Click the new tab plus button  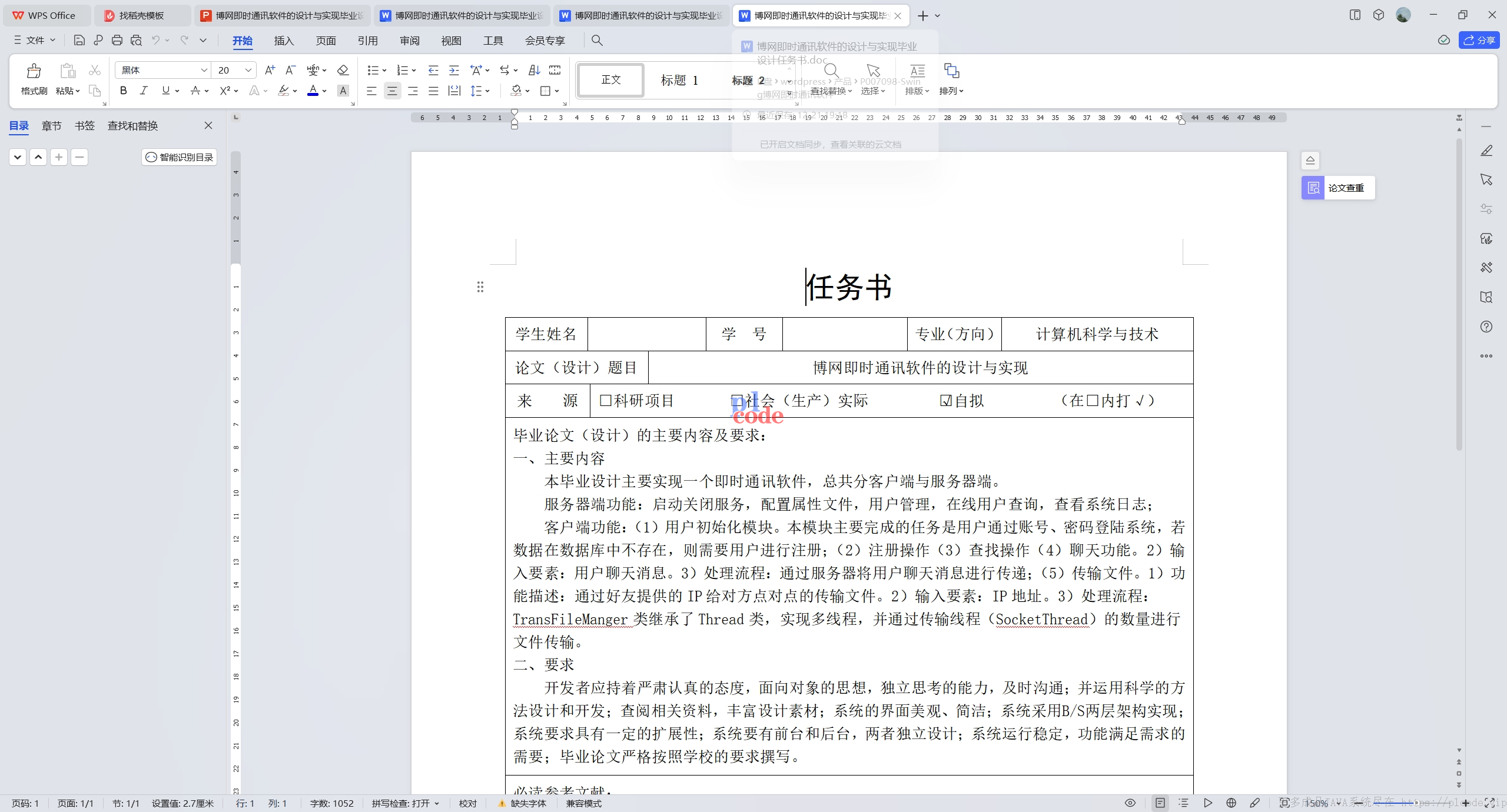(x=923, y=16)
